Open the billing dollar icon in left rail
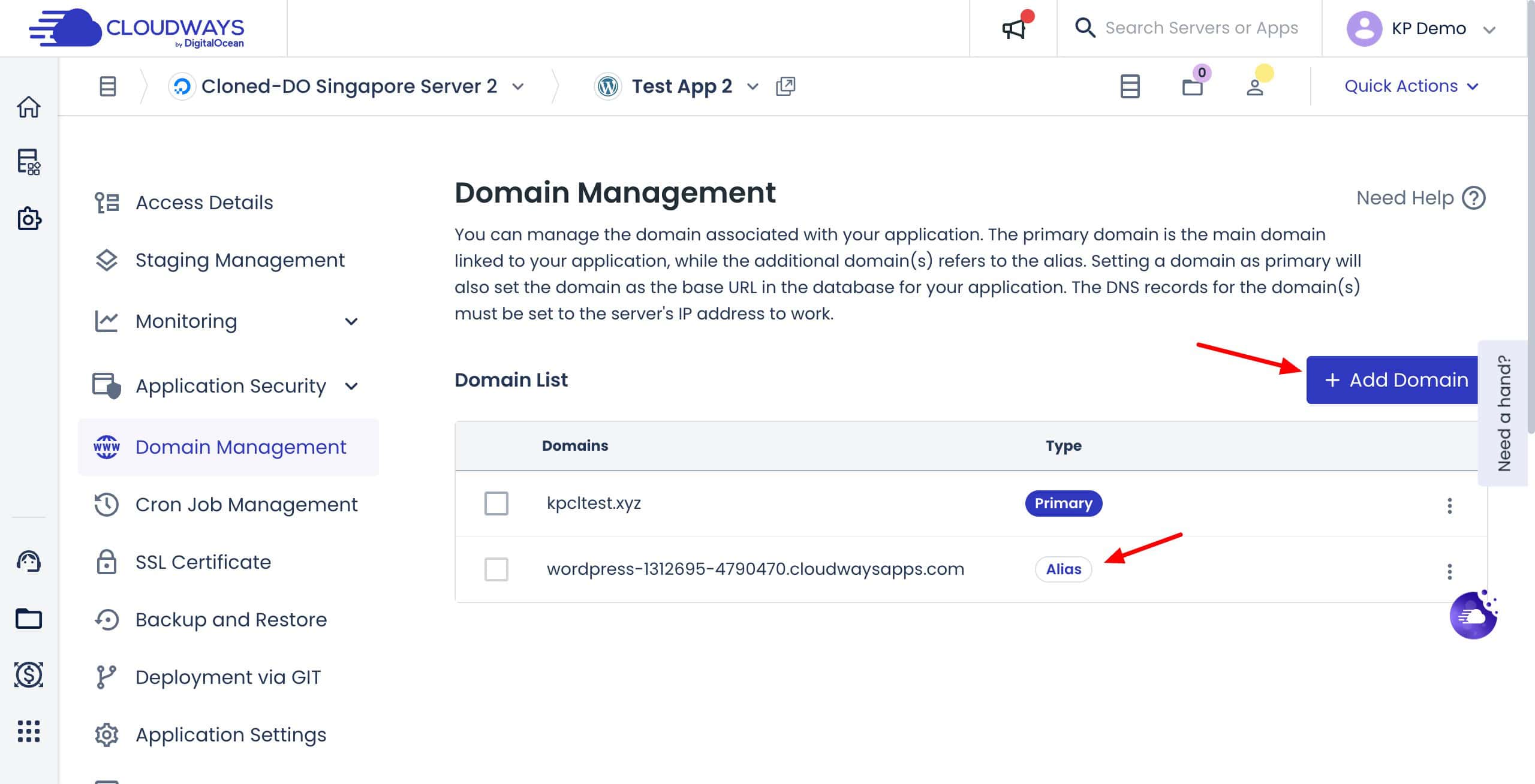The width and height of the screenshot is (1535, 784). point(28,674)
